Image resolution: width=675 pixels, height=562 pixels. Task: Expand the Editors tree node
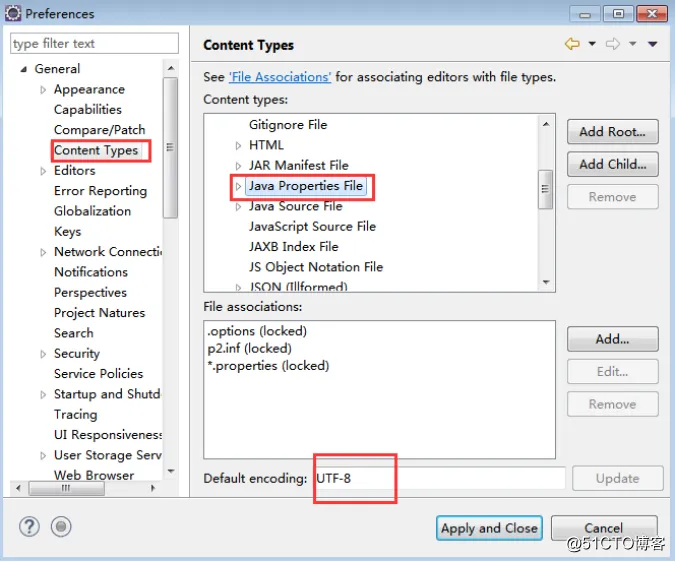click(43, 171)
